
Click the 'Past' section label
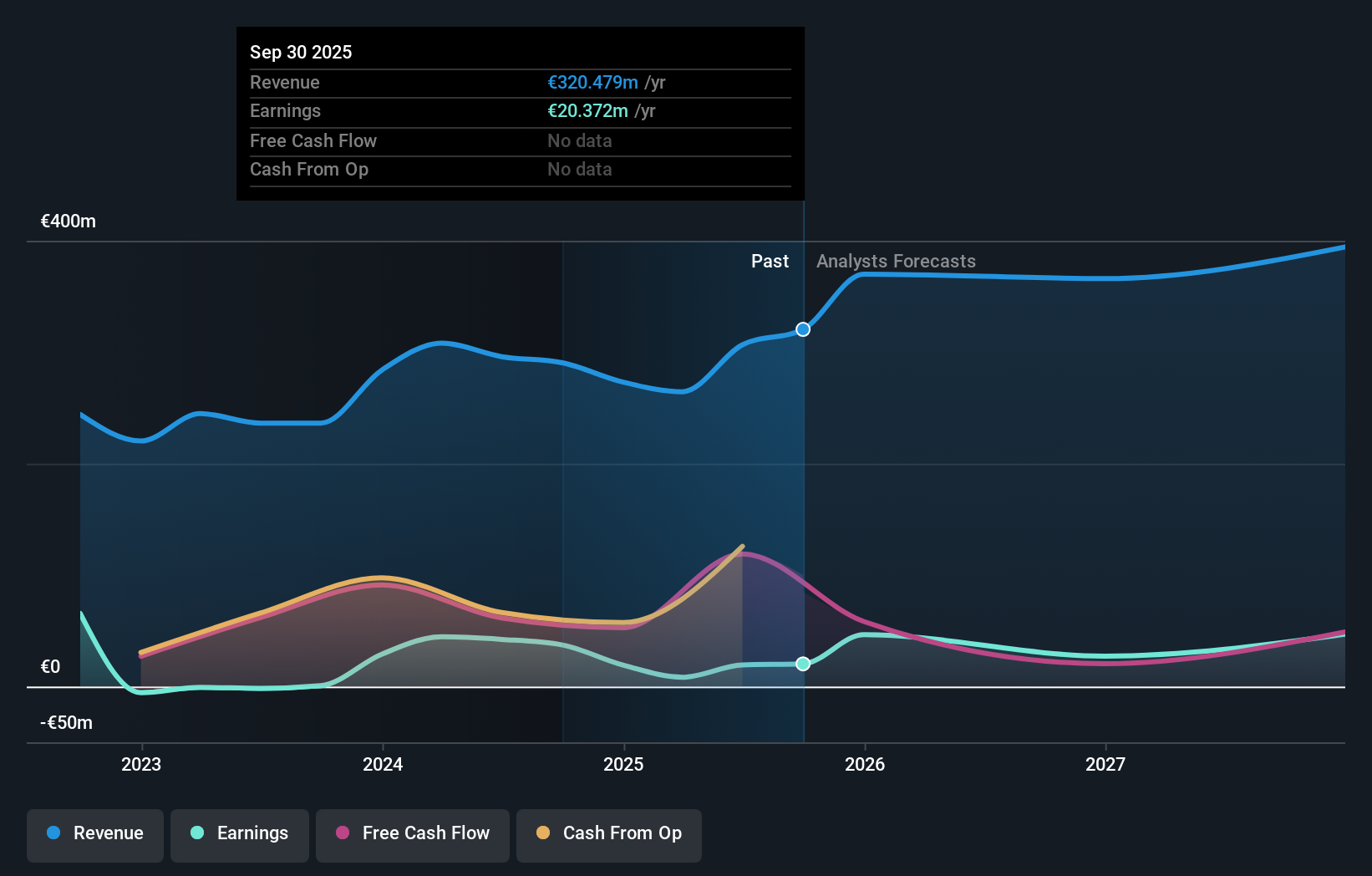[x=770, y=262]
